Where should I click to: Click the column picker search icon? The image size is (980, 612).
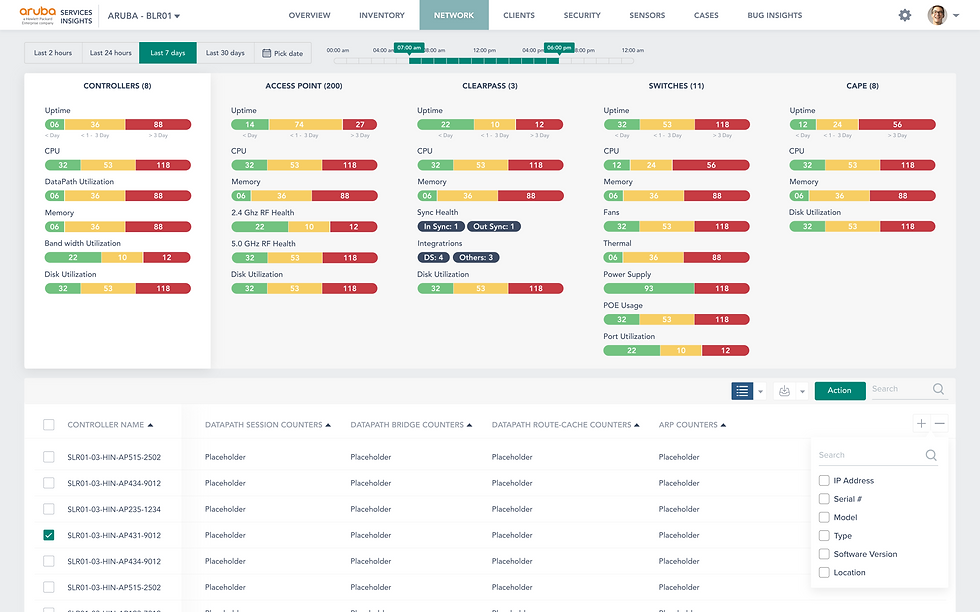(931, 455)
